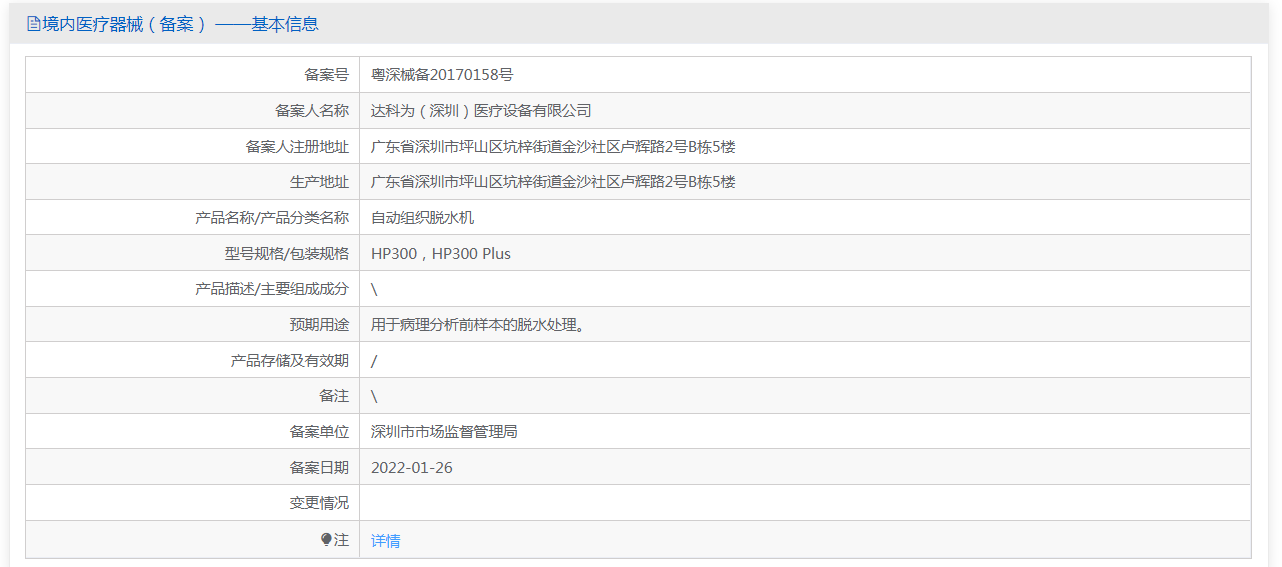Click the empty 变更情况 value cell
This screenshot has height=567, width=1282.
805,503
